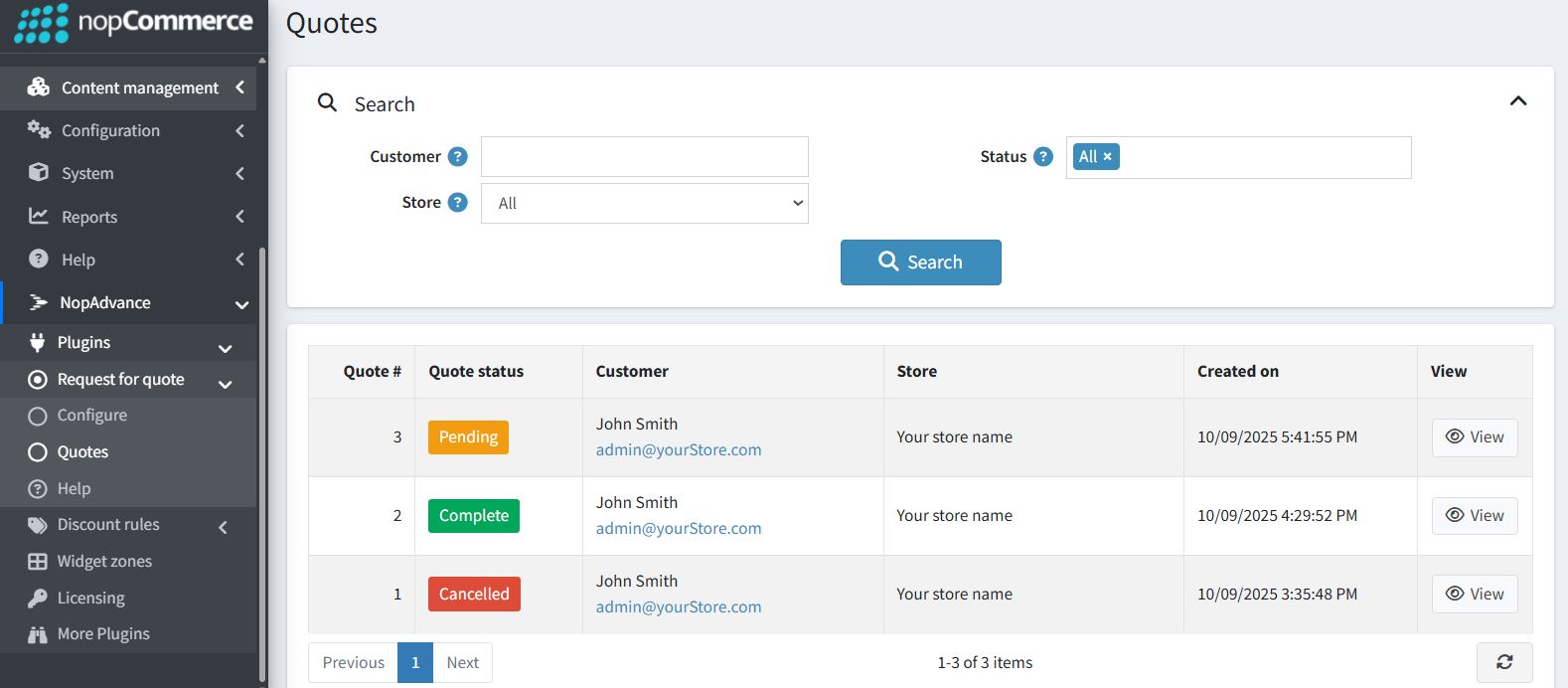View quote number 3 details
This screenshot has width=1568, height=688.
(x=1474, y=437)
